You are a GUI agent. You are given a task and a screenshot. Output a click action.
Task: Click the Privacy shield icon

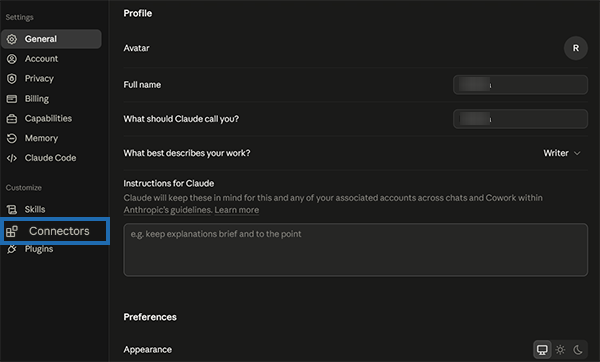click(12, 79)
